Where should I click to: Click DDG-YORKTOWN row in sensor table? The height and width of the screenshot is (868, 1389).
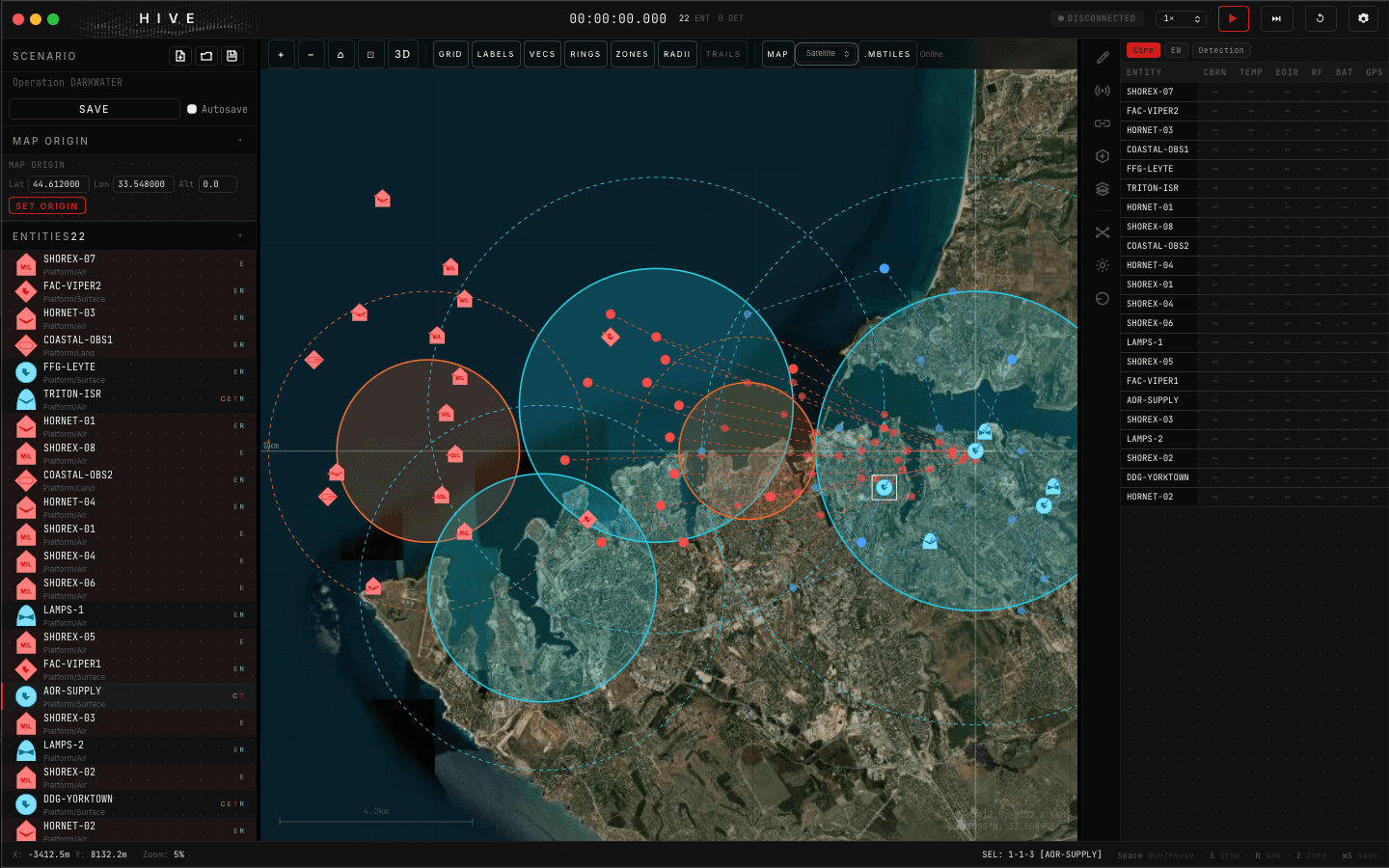(1254, 477)
